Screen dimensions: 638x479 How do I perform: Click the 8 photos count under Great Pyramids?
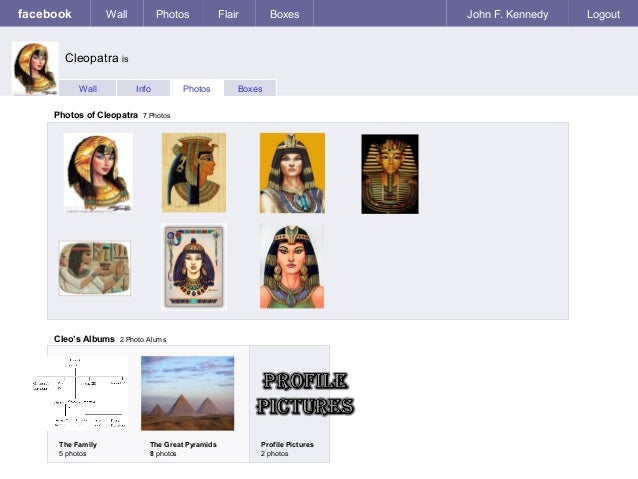pos(163,453)
